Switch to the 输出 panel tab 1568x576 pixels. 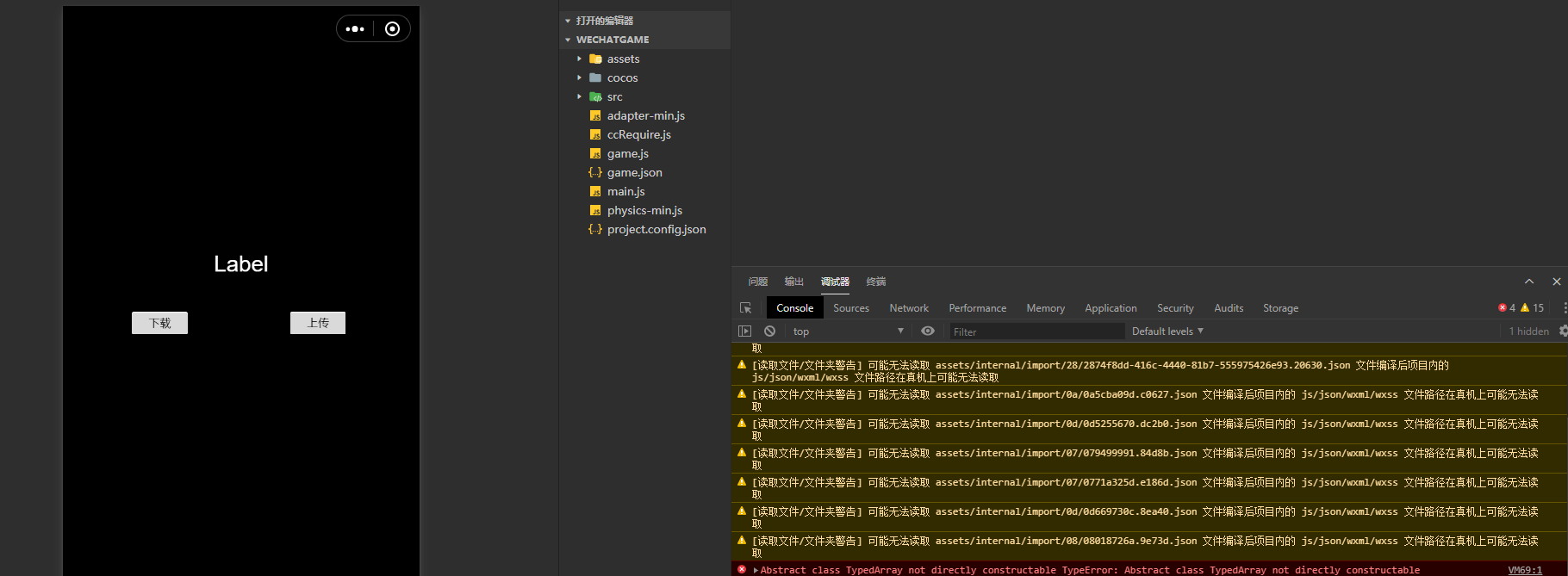click(x=794, y=282)
